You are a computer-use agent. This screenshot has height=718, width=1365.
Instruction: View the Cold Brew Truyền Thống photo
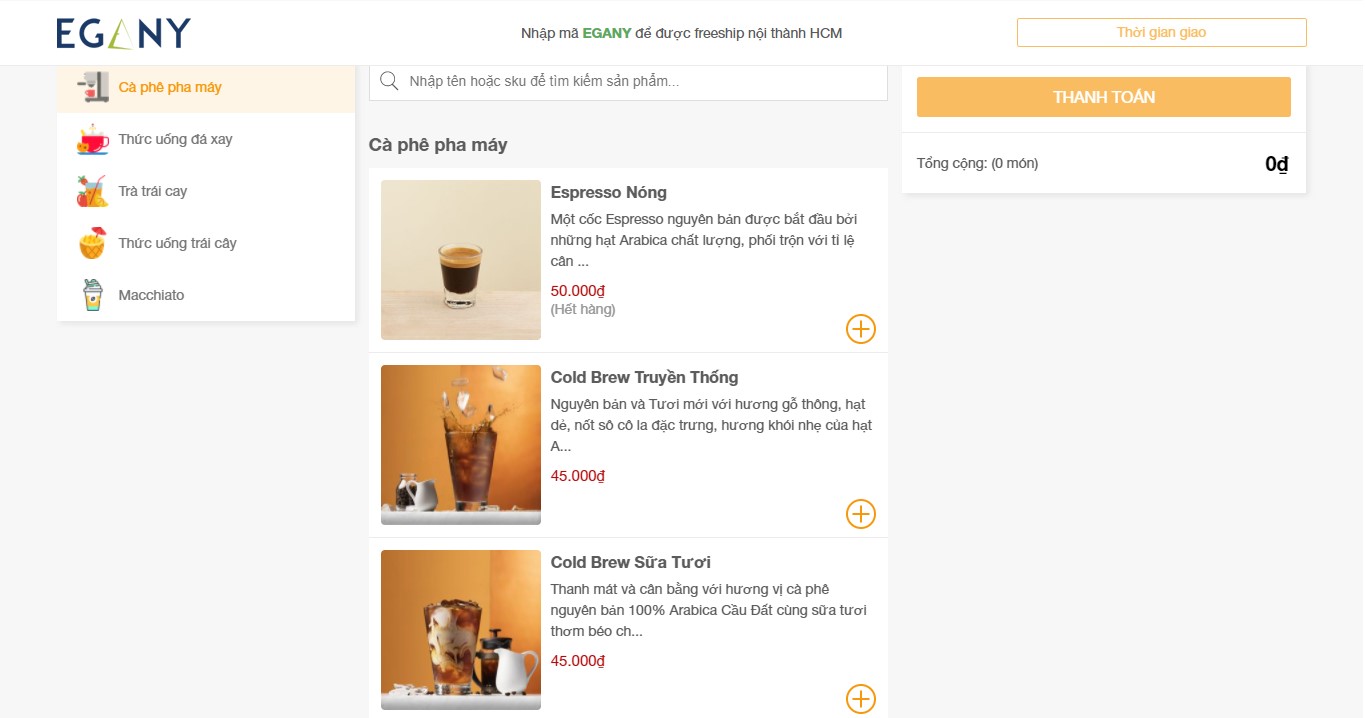click(x=461, y=445)
